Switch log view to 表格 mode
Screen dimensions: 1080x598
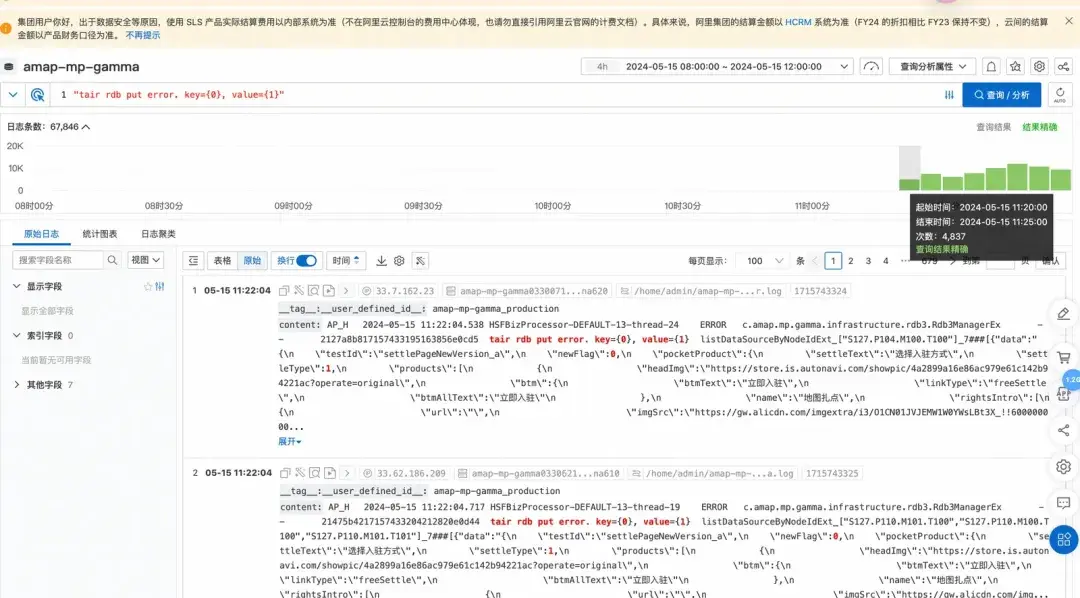pyautogui.click(x=222, y=261)
